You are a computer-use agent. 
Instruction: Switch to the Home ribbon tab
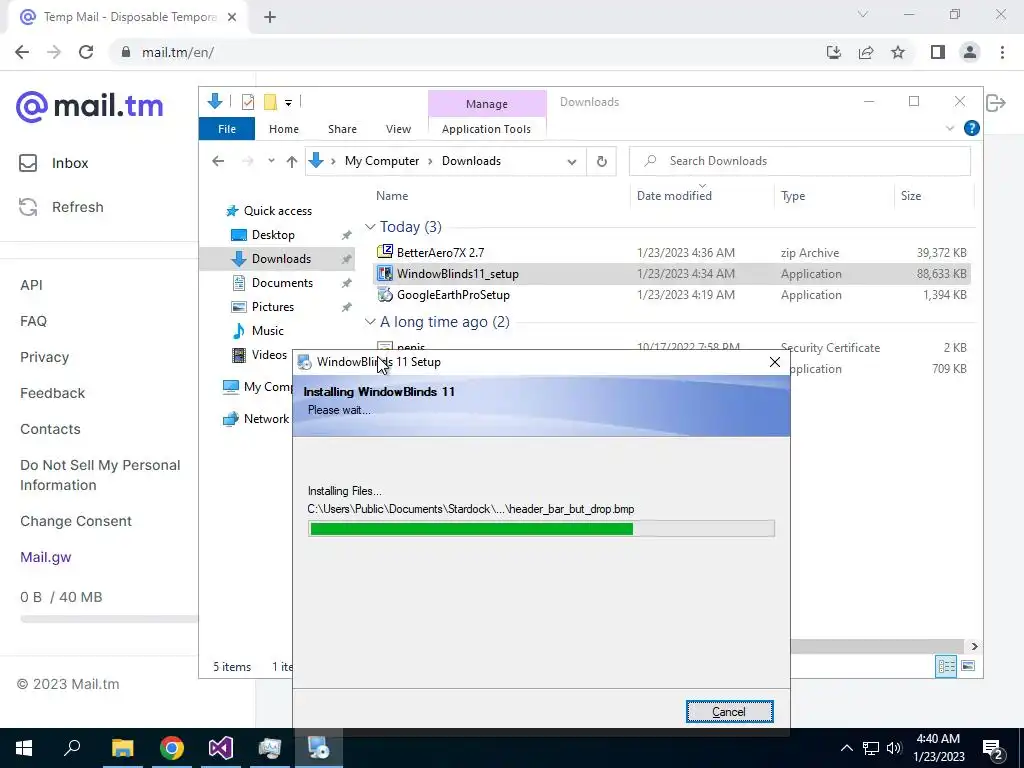pos(283,129)
